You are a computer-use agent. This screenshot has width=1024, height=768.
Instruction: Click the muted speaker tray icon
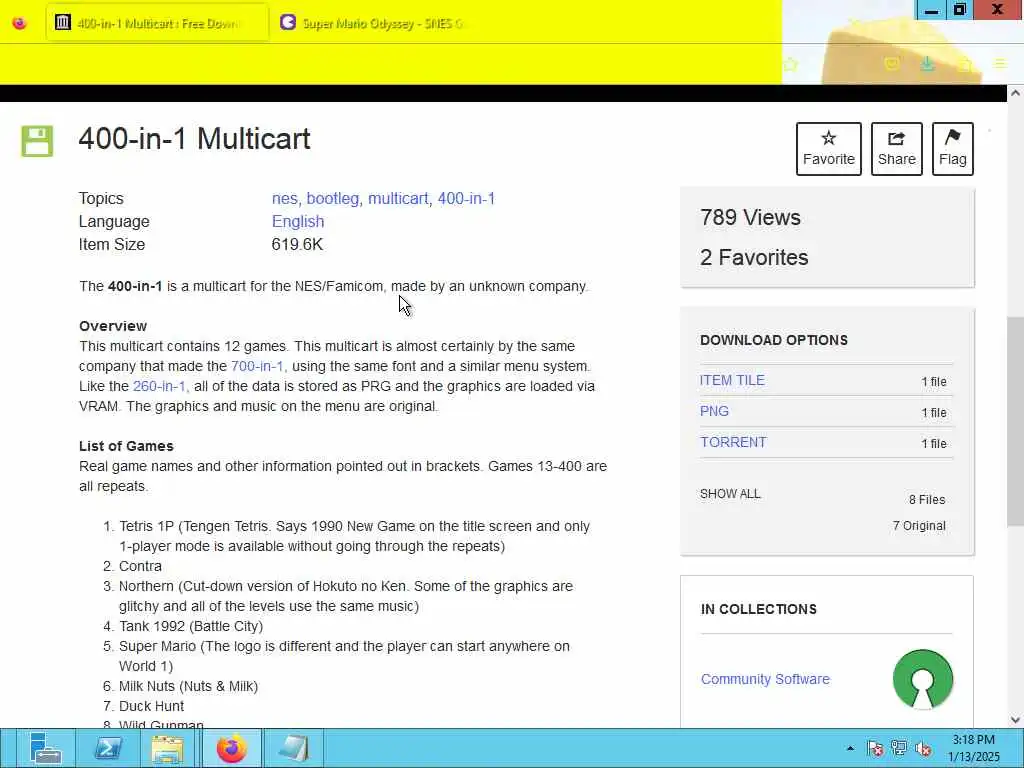coord(923,748)
